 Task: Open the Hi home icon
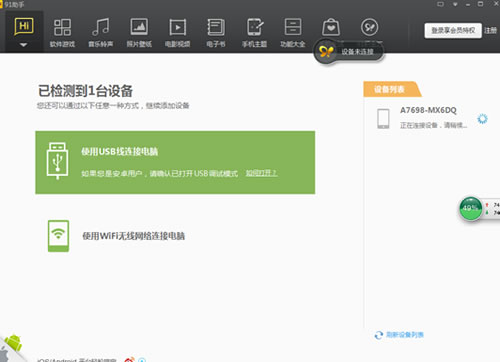[x=24, y=27]
